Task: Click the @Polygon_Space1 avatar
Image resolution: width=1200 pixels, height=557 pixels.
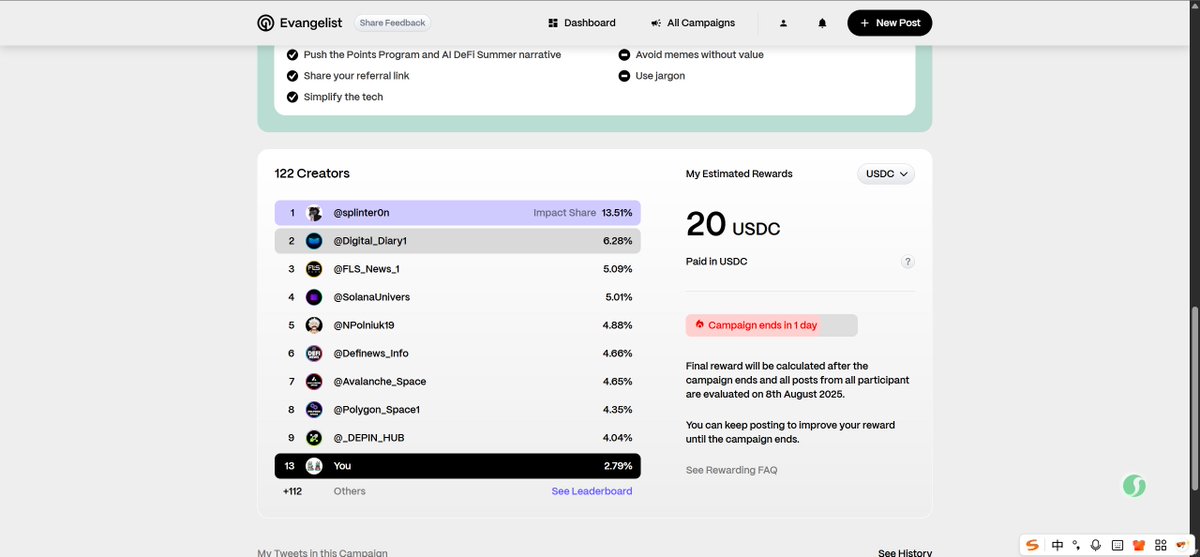Action: point(314,410)
